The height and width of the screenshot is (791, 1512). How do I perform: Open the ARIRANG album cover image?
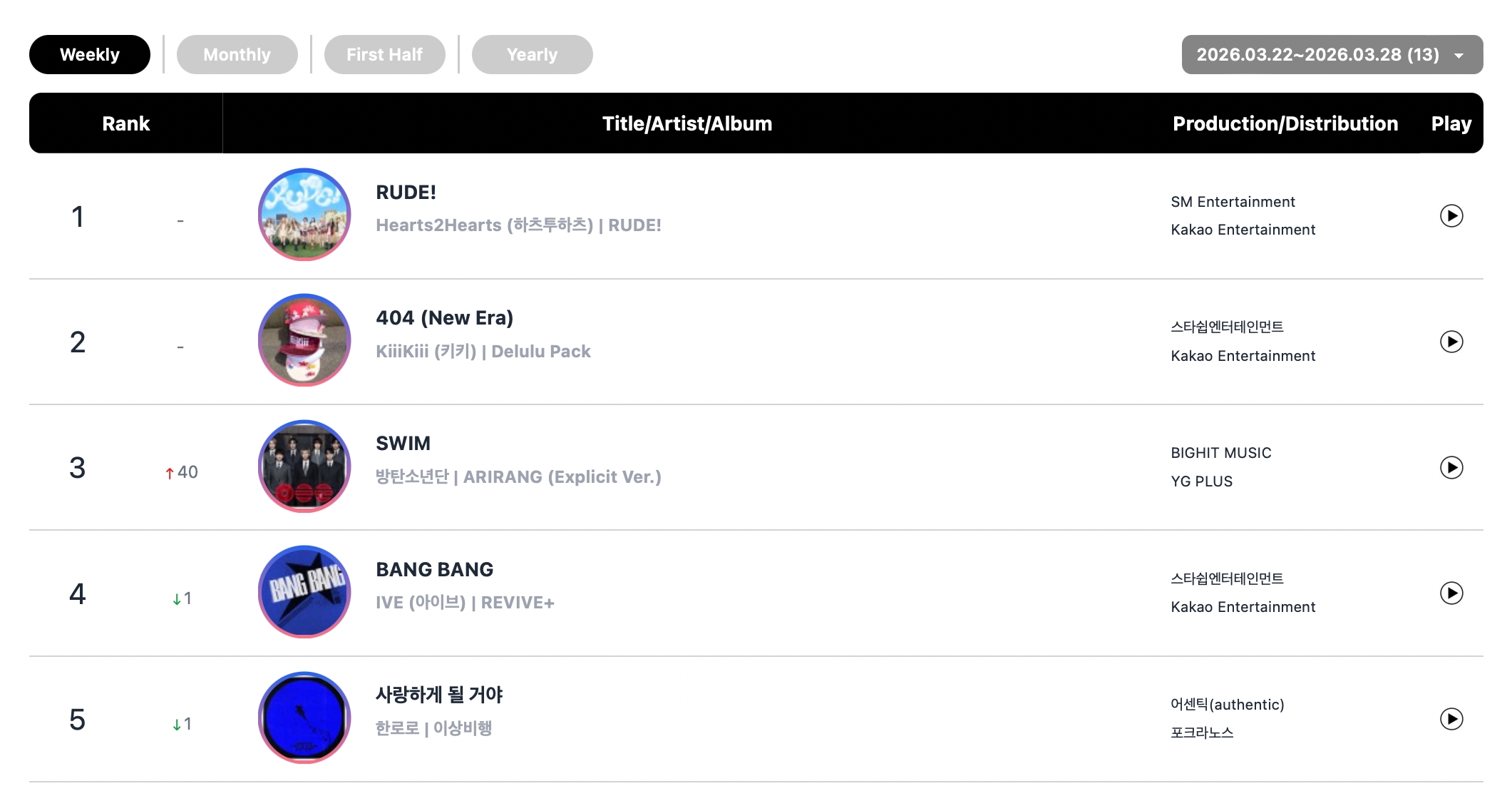[304, 466]
